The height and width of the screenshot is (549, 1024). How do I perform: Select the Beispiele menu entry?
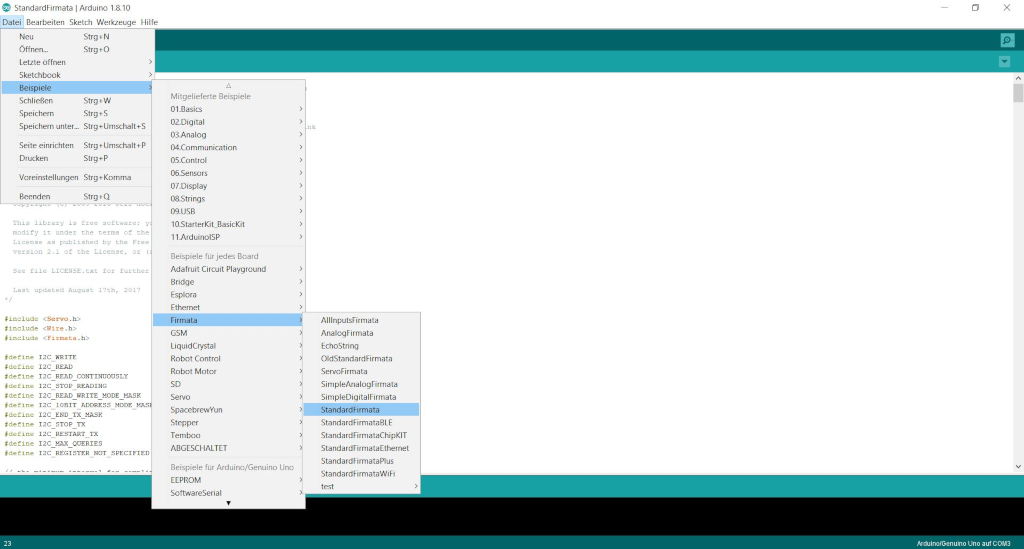click(x=77, y=87)
